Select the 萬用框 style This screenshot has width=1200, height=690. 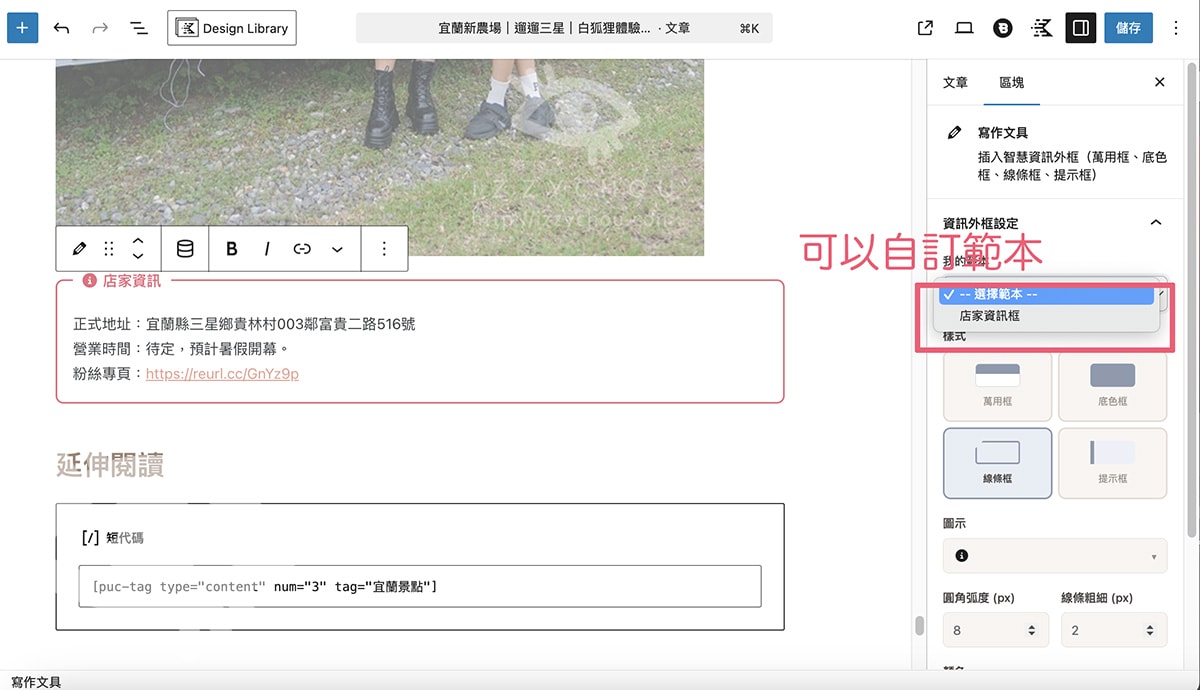[x=997, y=386]
